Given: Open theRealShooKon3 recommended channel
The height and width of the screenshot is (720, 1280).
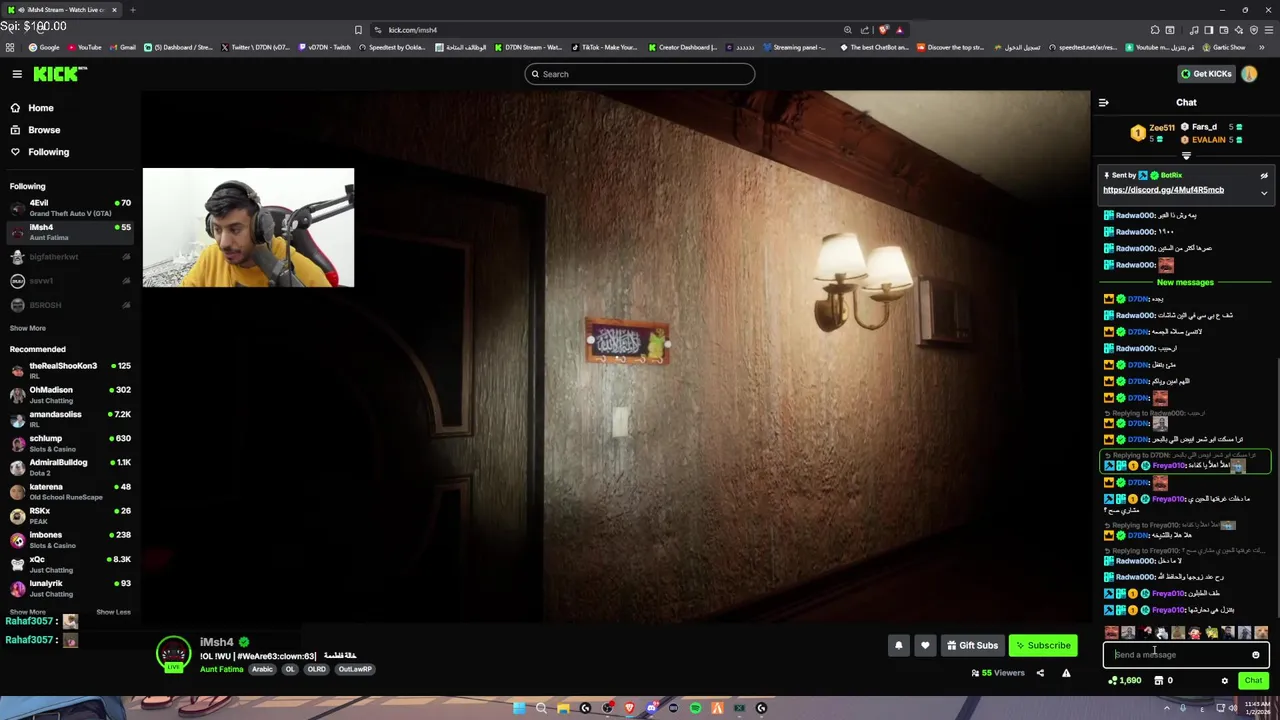Looking at the screenshot, I should pos(70,370).
